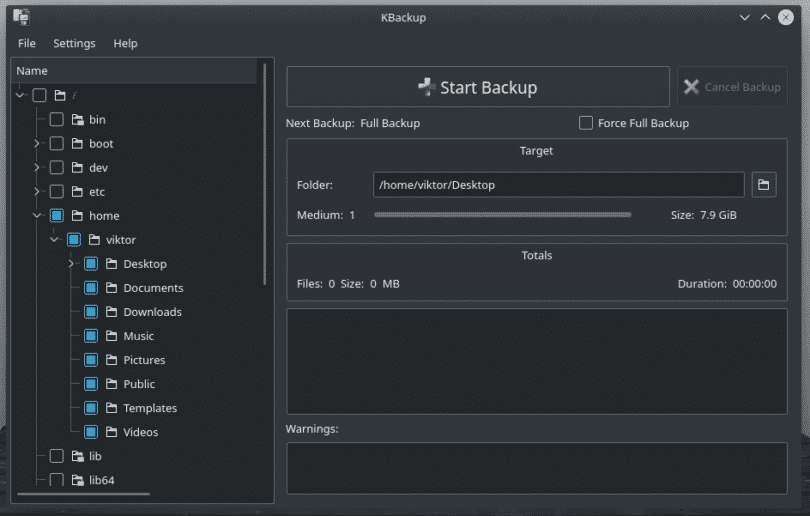Click the Documents folder icon

112,288
